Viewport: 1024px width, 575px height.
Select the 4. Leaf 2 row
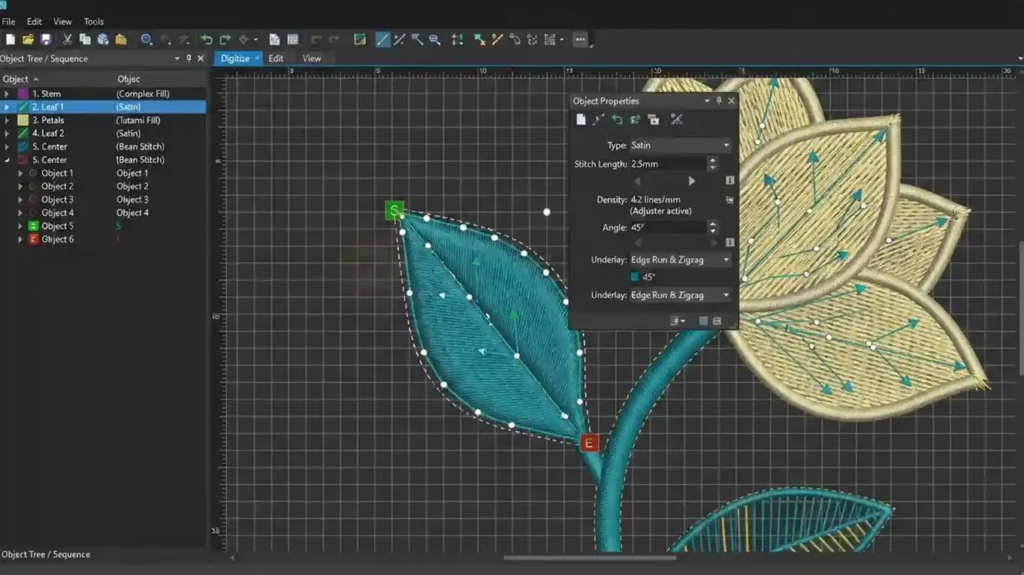pyautogui.click(x=103, y=133)
